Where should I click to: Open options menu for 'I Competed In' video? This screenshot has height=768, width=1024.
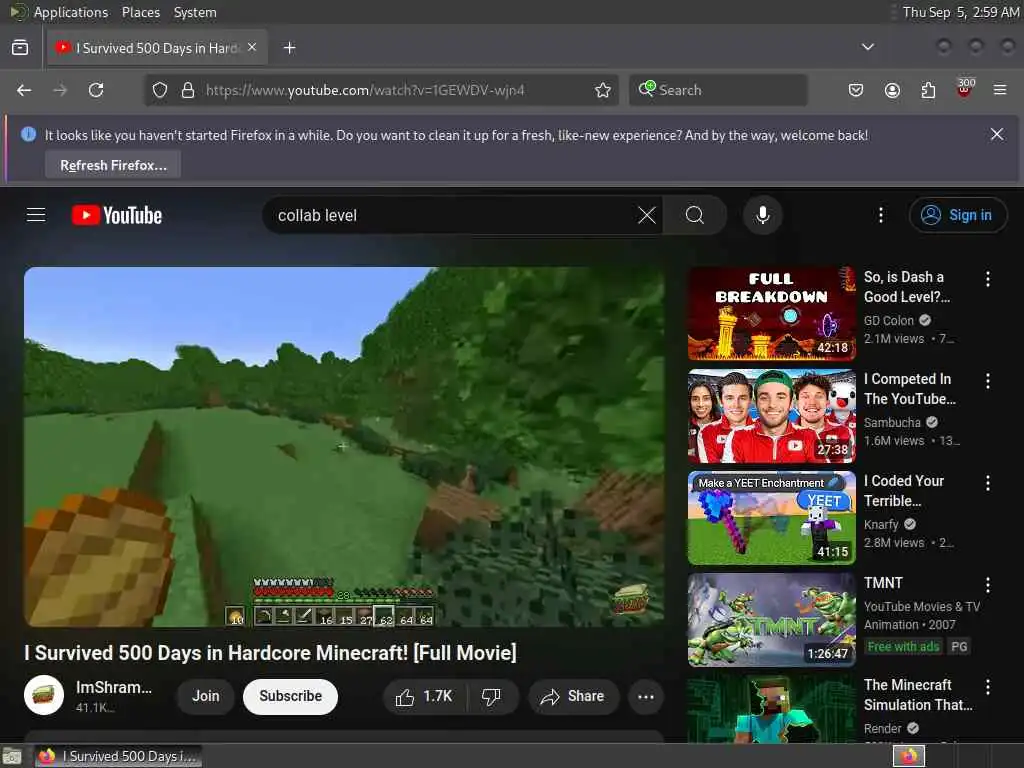pos(988,381)
